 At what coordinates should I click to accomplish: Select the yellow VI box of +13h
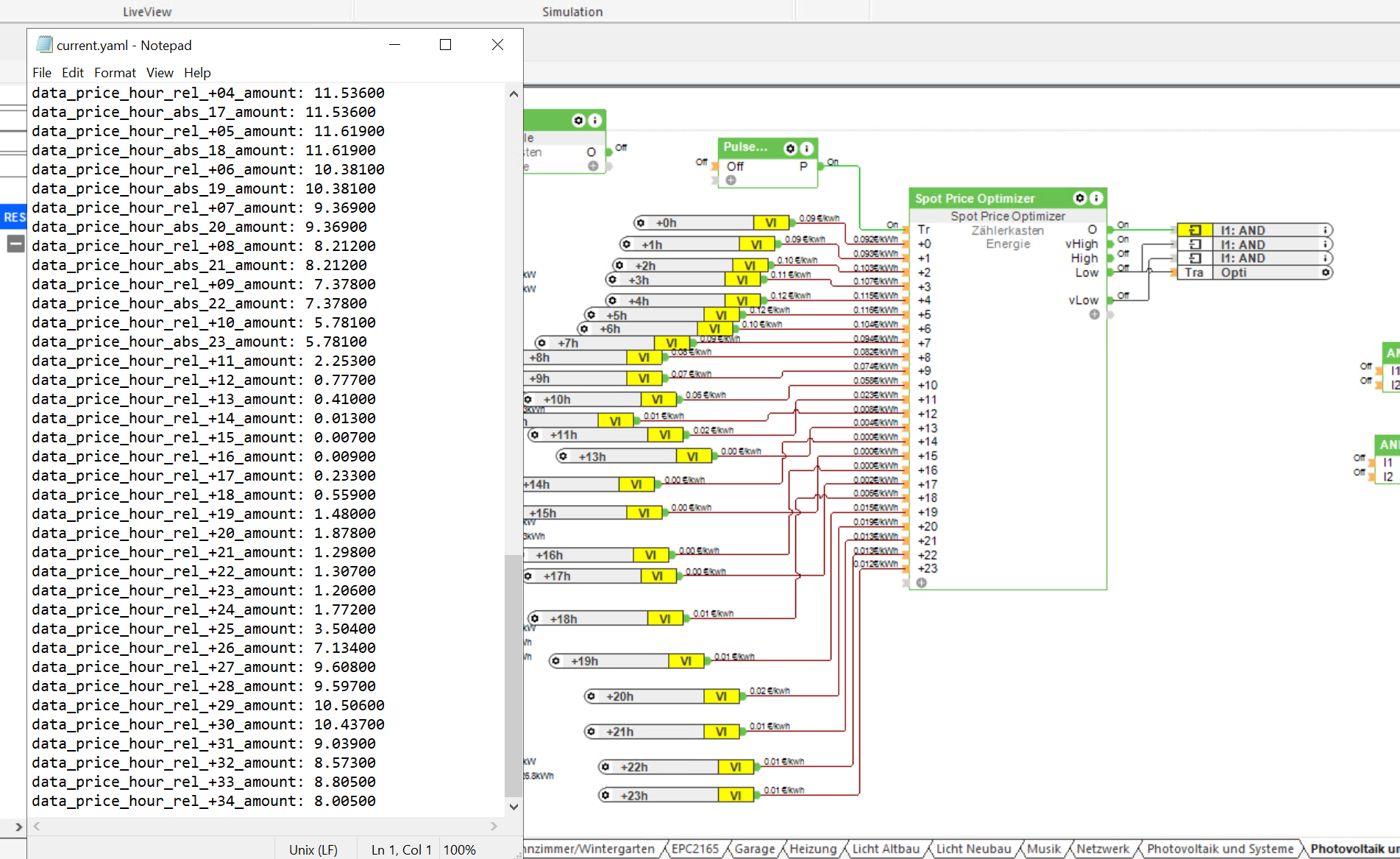tap(692, 457)
